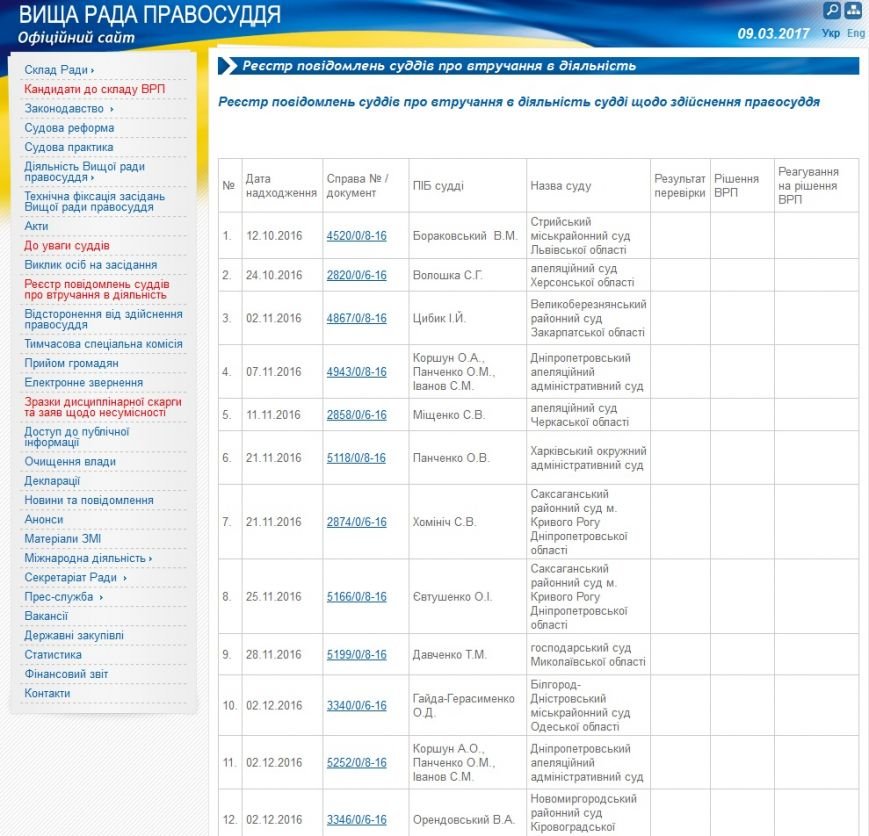Viewport: 869px width, 836px height.
Task: Open document 4943/0/8-16
Action: click(x=356, y=372)
